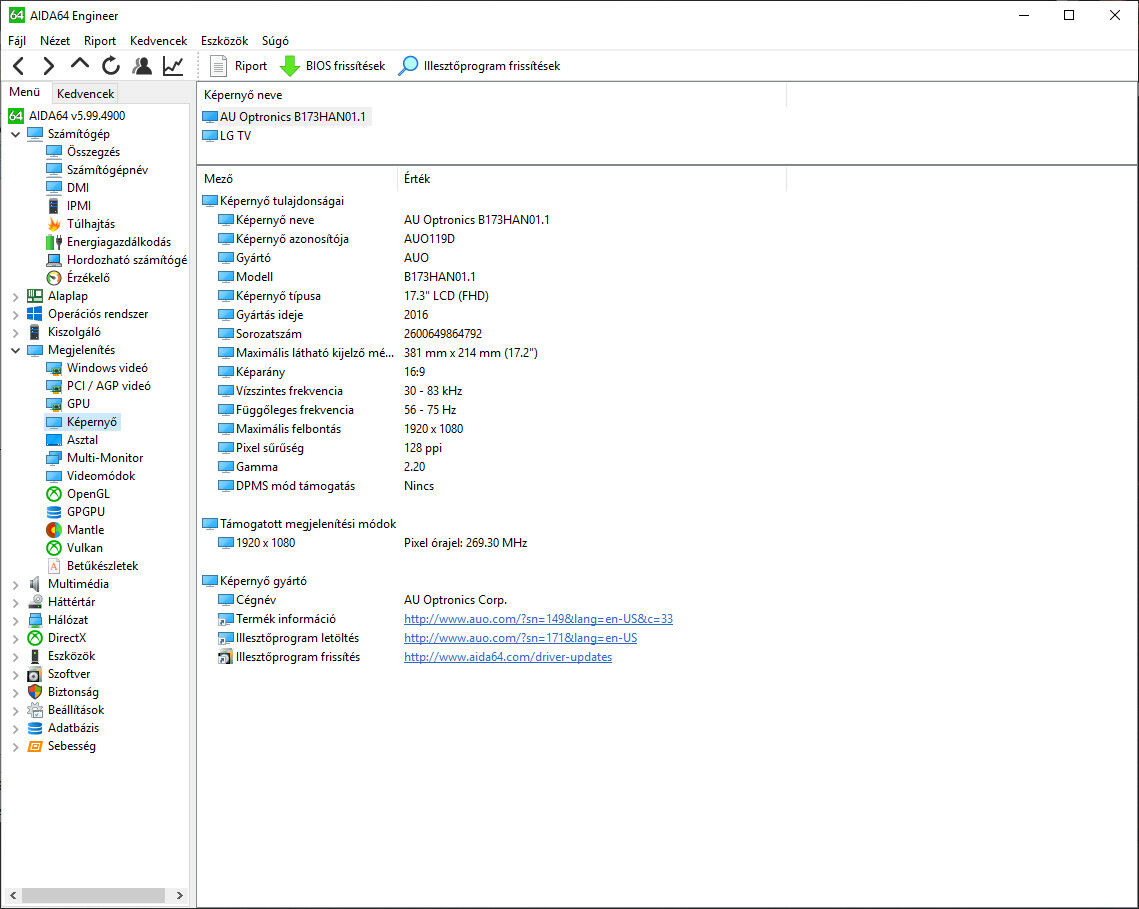Click Illesztőprogram frissítések in the toolbar
This screenshot has height=909, width=1139.
479,66
